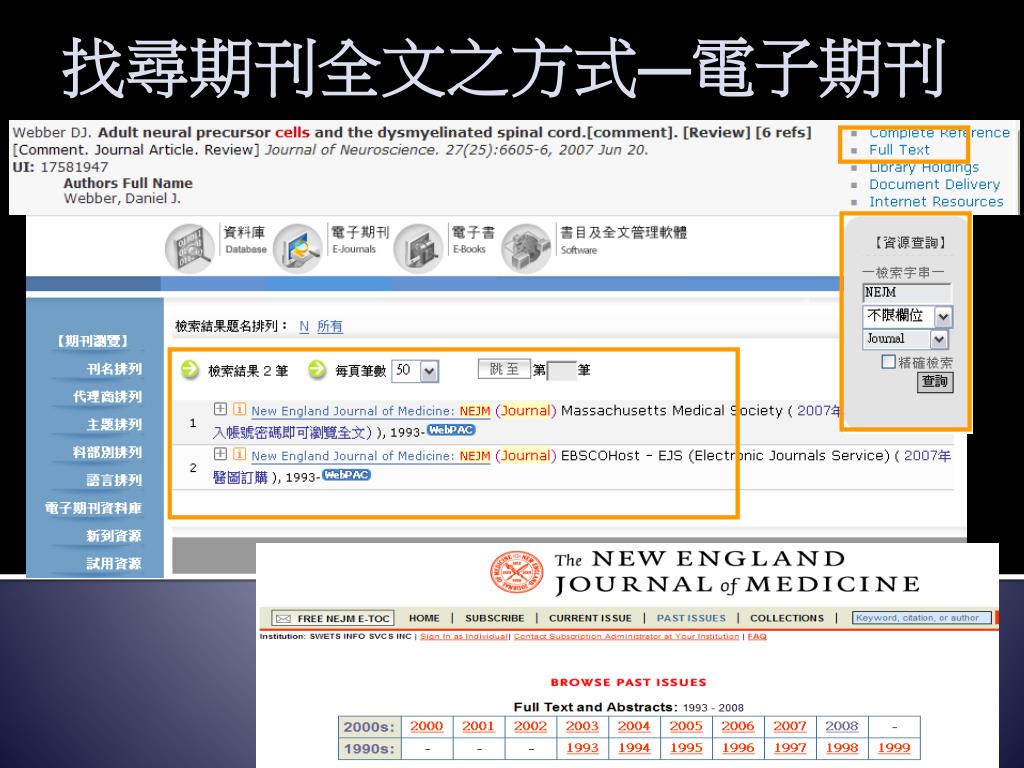Open the 書目及全文管理軟體 Software icon
The width and height of the screenshot is (1024, 768).
point(526,248)
